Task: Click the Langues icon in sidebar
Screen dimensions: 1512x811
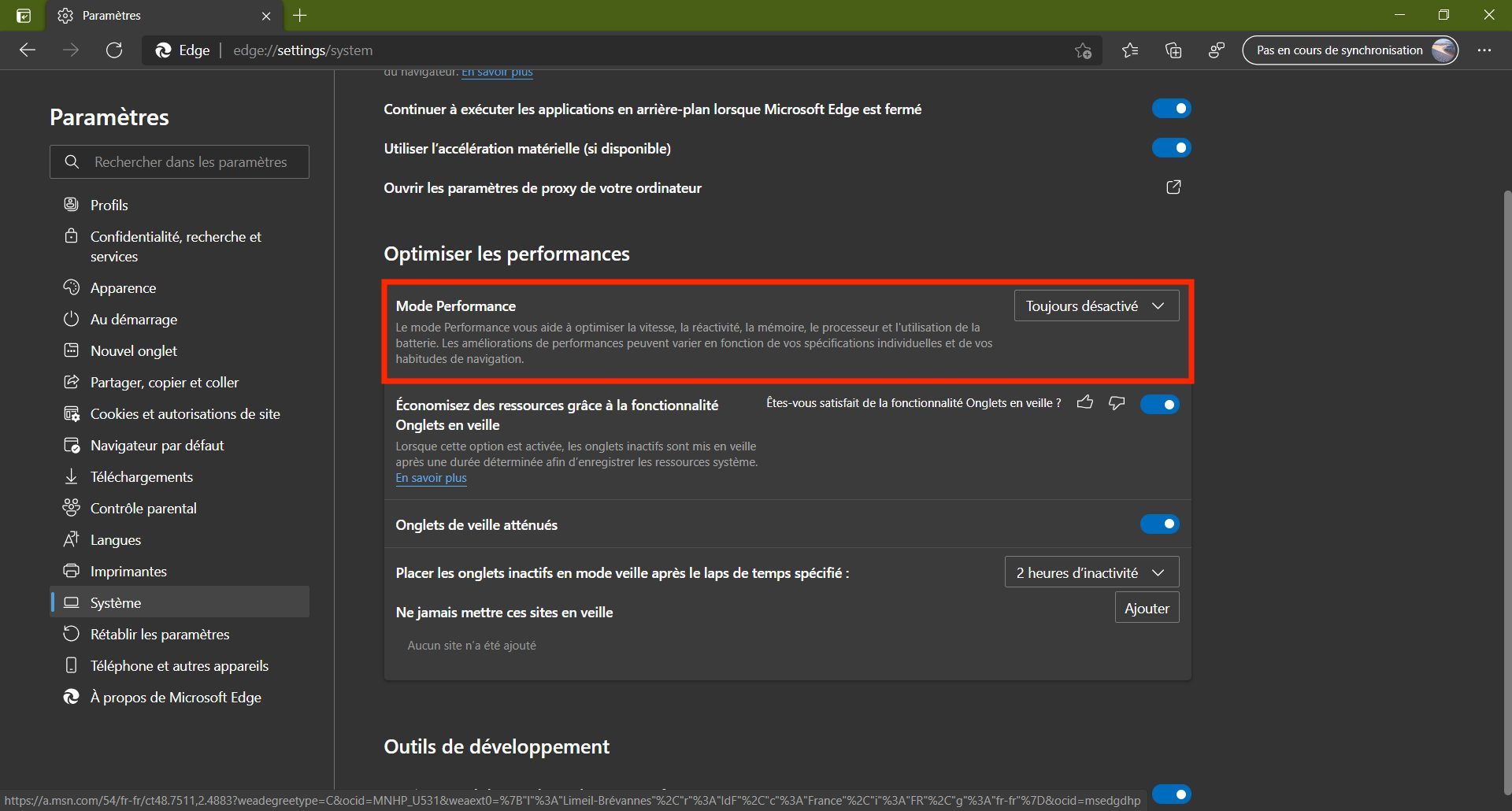Action: point(72,539)
